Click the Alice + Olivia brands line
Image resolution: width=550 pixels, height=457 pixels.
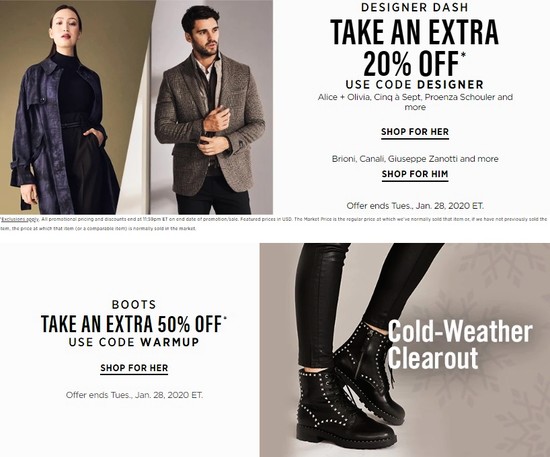[415, 102]
